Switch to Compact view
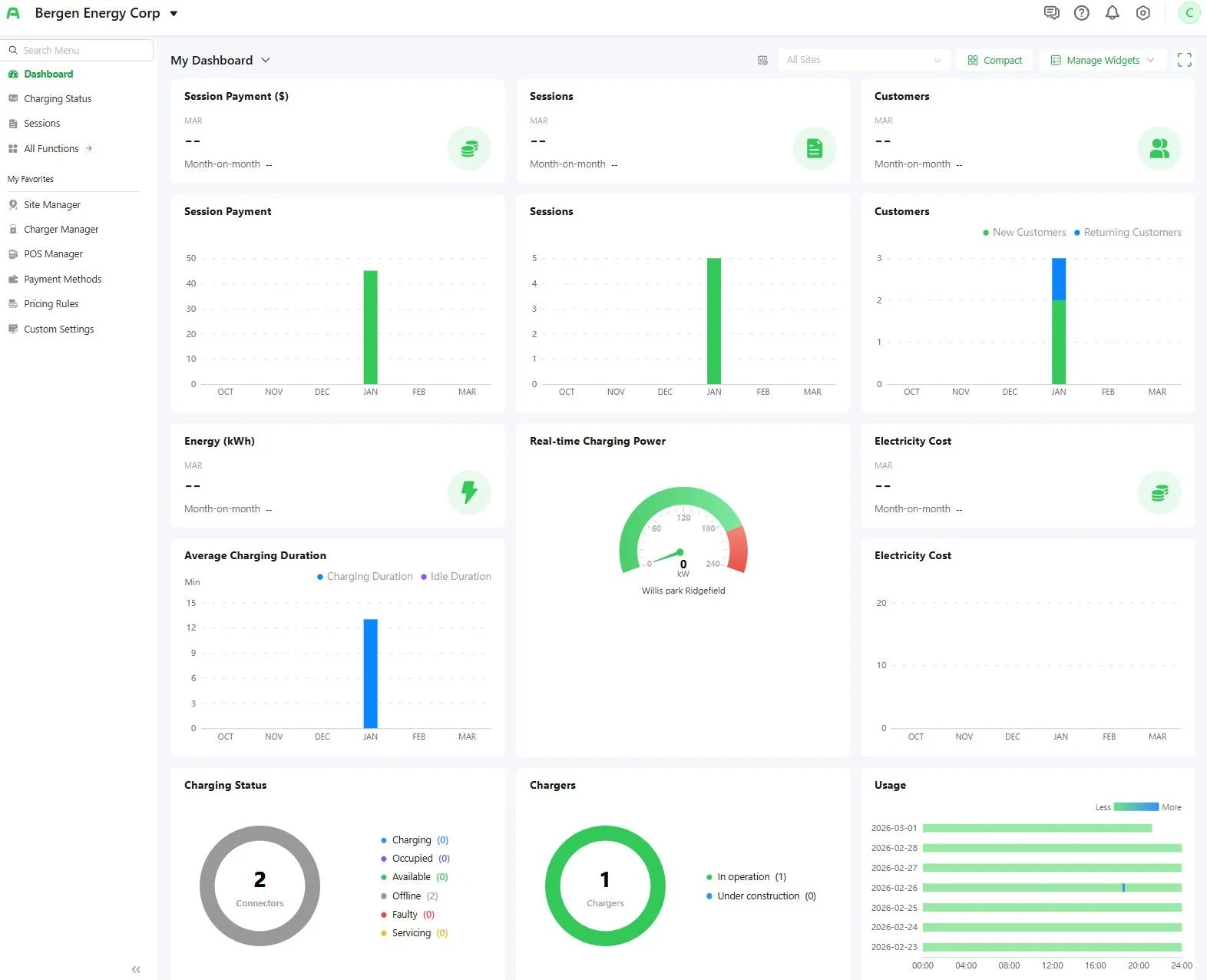This screenshot has width=1207, height=980. (x=994, y=60)
